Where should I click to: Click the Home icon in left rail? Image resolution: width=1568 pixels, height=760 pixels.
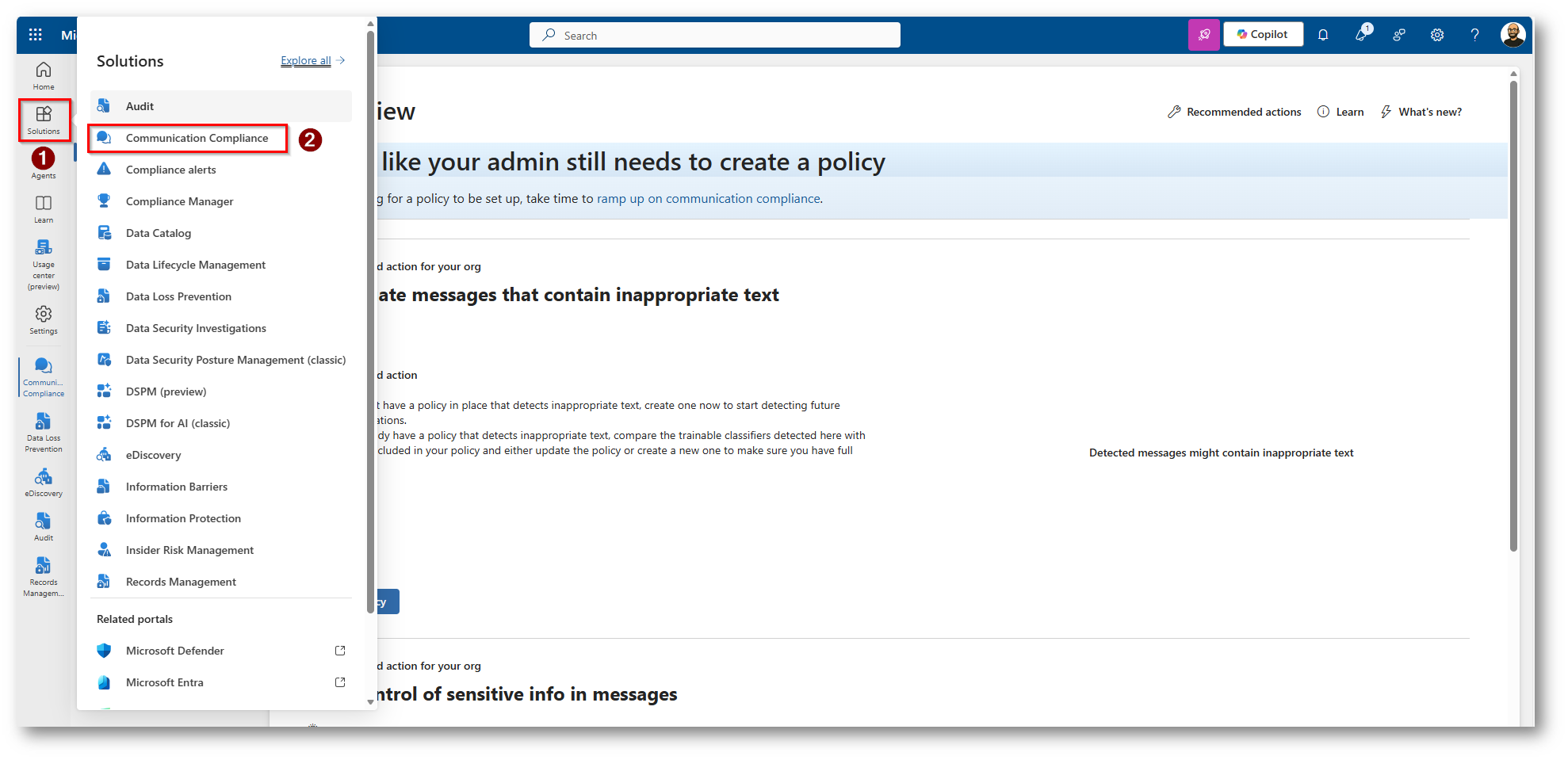tap(44, 75)
